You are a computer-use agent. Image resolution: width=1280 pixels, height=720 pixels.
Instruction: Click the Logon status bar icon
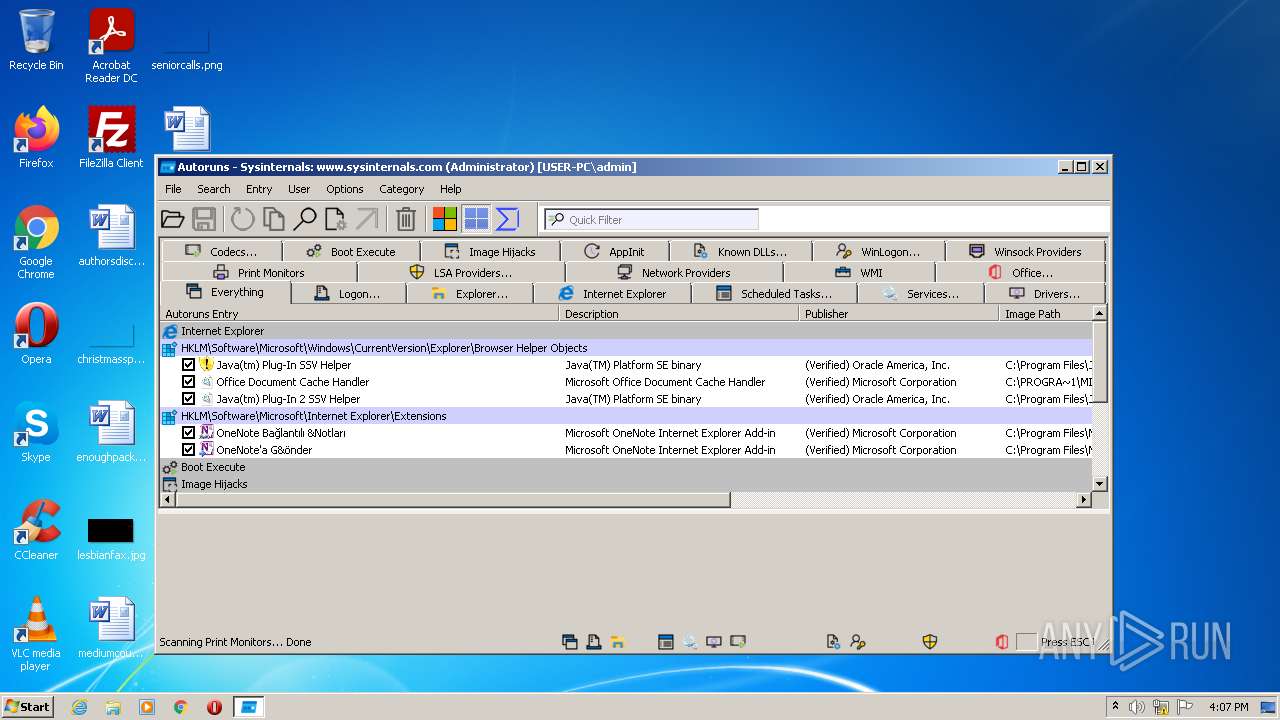[x=593, y=642]
